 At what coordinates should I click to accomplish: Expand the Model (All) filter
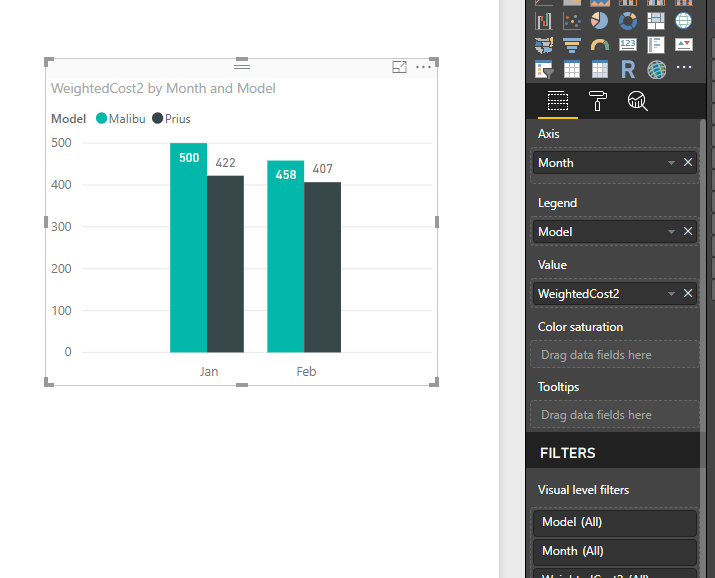coord(615,522)
